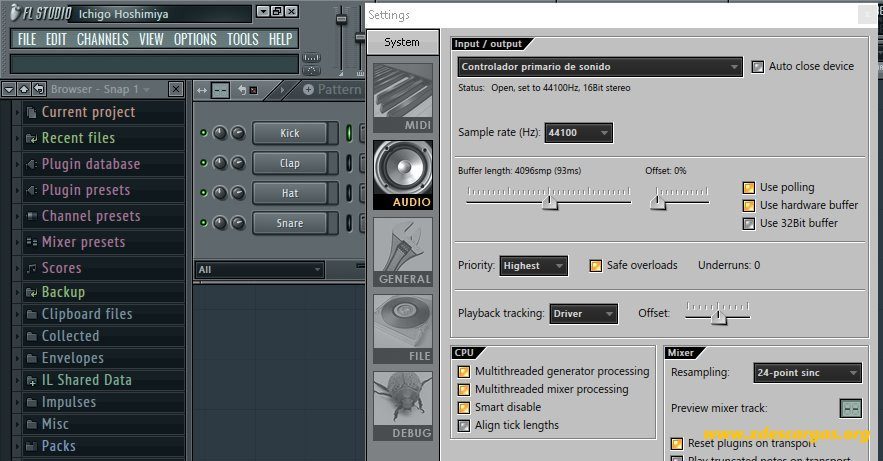Click the Scores note icon in browser
The width and height of the screenshot is (883, 461).
tap(32, 268)
